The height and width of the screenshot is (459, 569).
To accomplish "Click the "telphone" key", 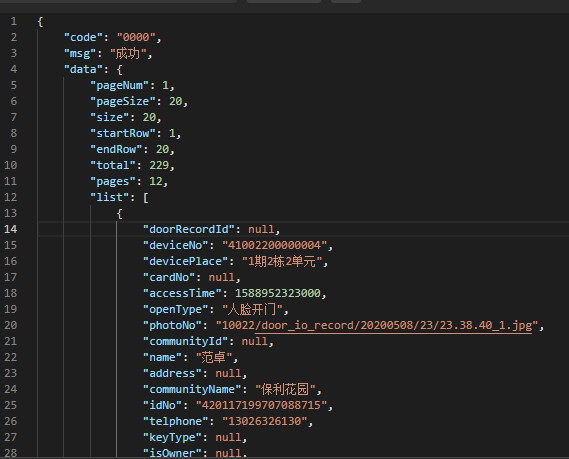I will tap(176, 421).
